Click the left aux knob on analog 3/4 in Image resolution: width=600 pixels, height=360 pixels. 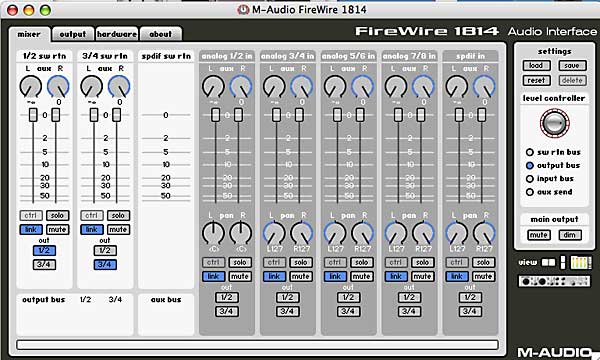click(x=274, y=86)
